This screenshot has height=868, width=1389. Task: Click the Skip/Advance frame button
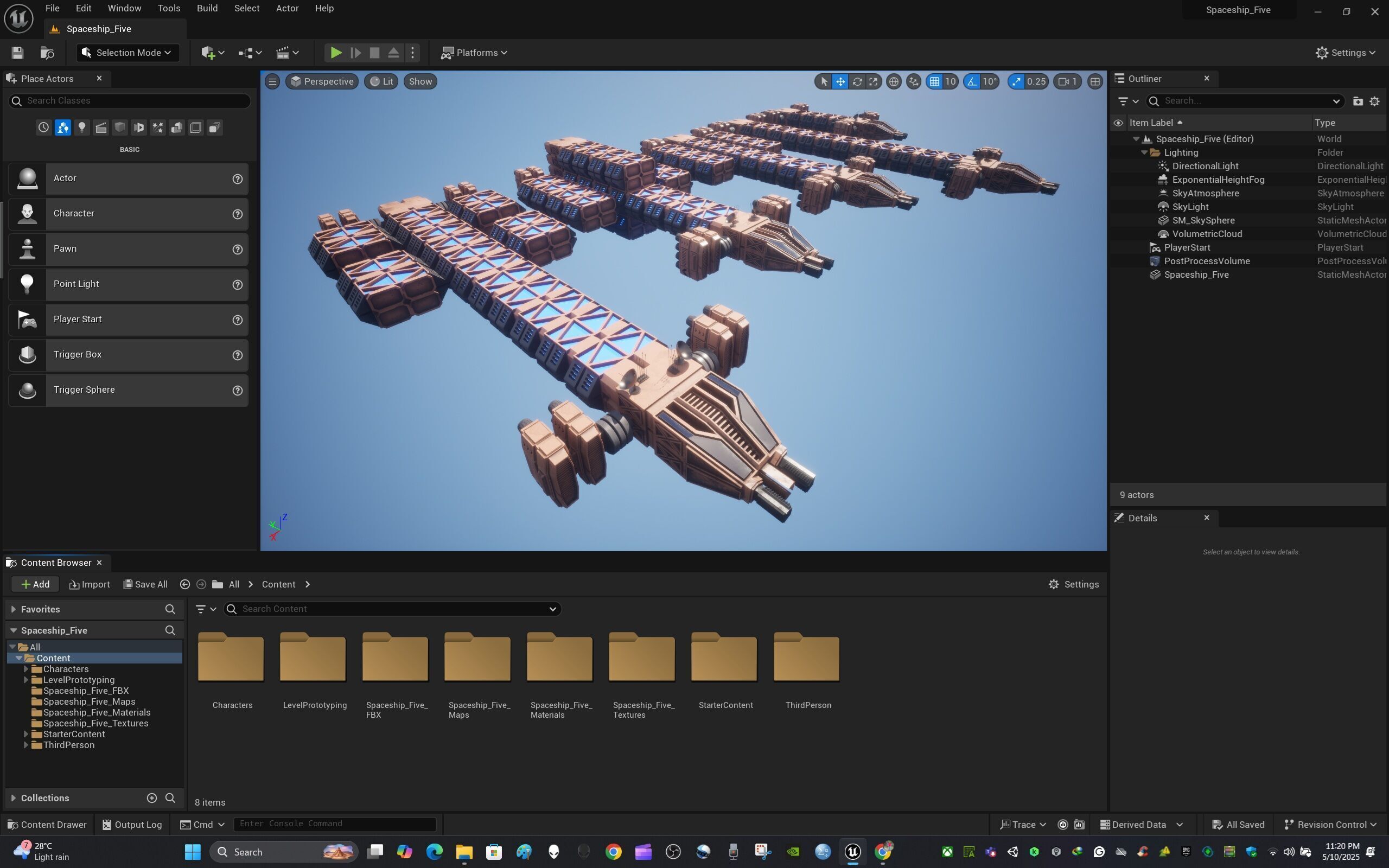(355, 53)
